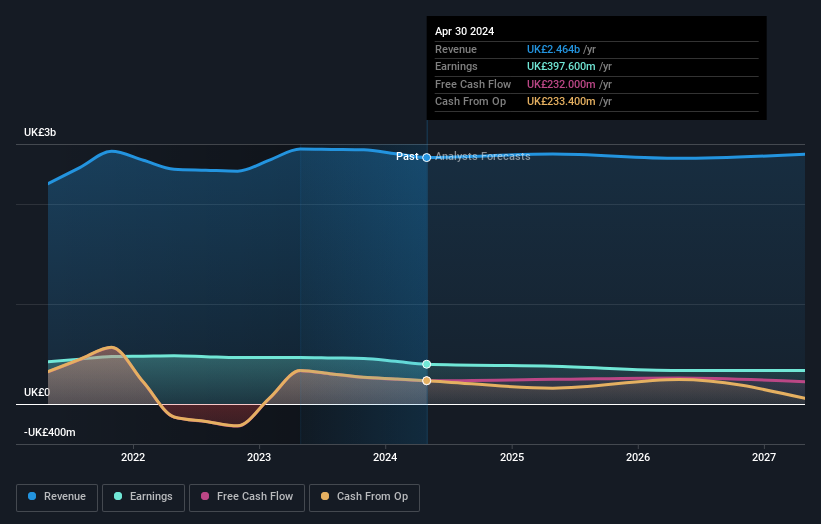This screenshot has width=821, height=524.
Task: Select the Revenue data point marker at Apr 2024
Action: 427,158
